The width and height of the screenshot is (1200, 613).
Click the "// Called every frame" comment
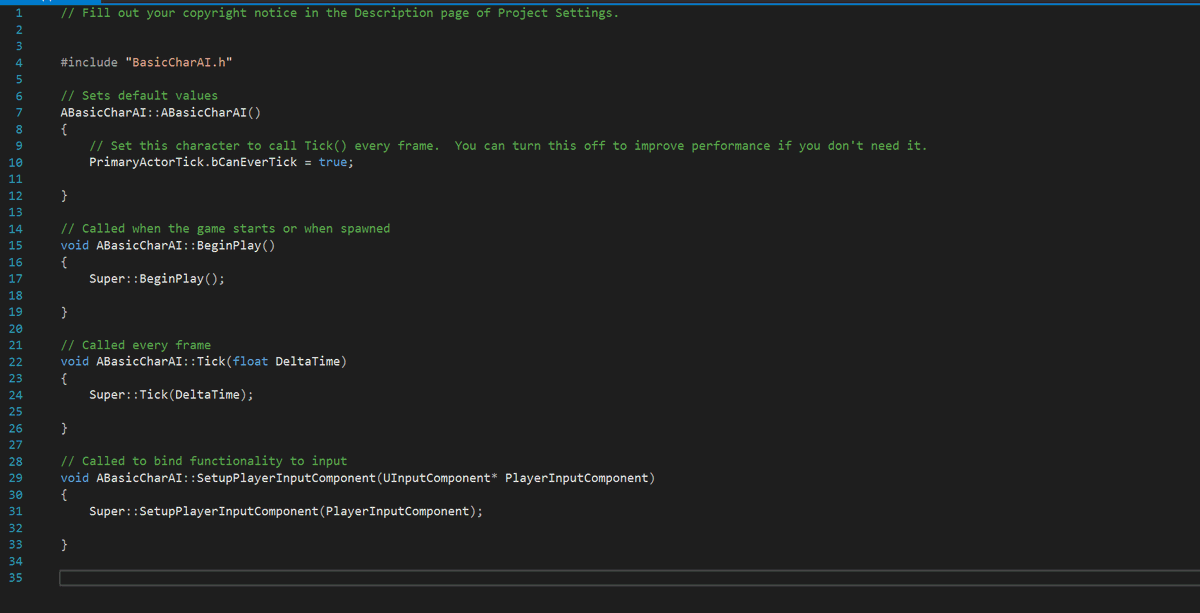click(x=135, y=345)
